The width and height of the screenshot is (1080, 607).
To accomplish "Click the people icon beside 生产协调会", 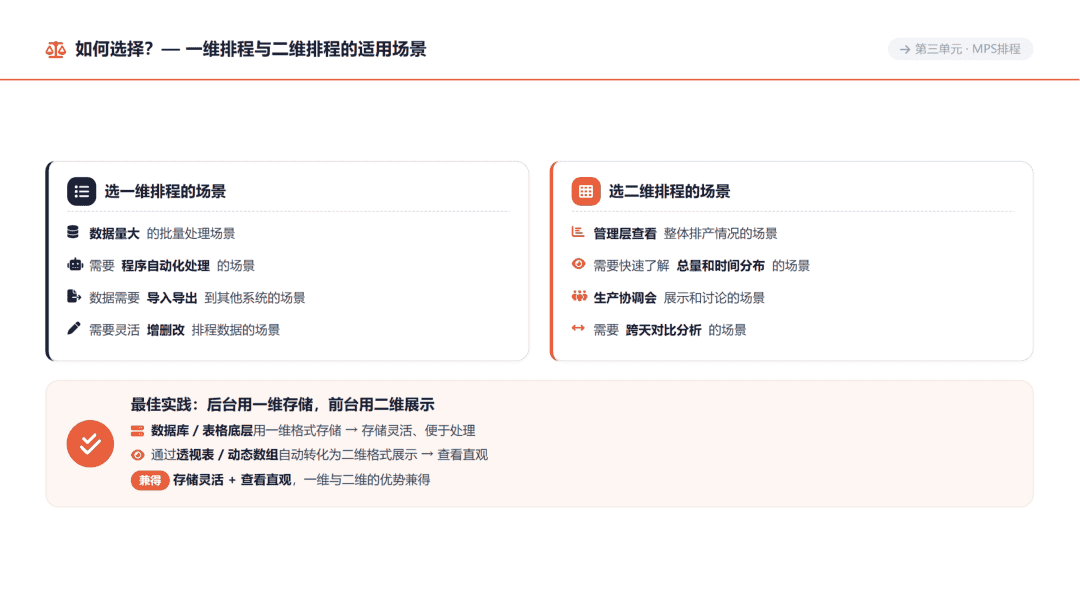I will (x=579, y=296).
